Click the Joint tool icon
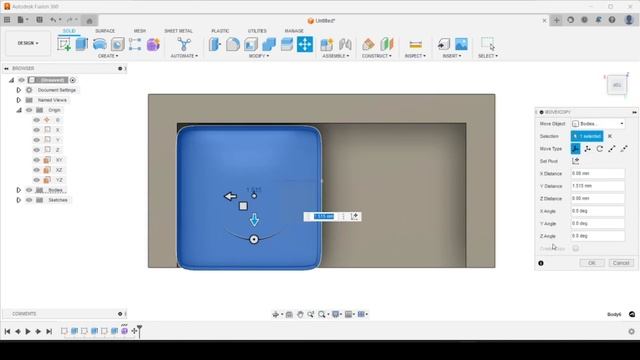 coord(345,44)
